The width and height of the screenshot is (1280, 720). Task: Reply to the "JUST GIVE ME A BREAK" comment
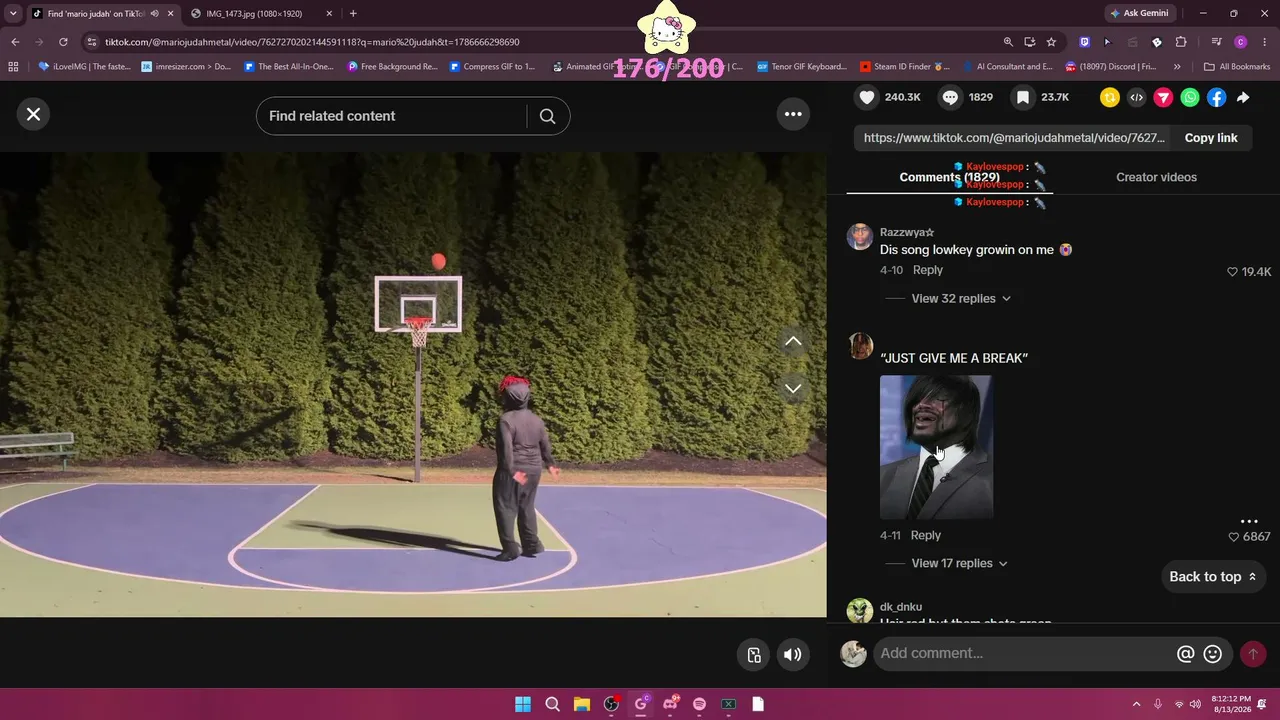coord(925,535)
